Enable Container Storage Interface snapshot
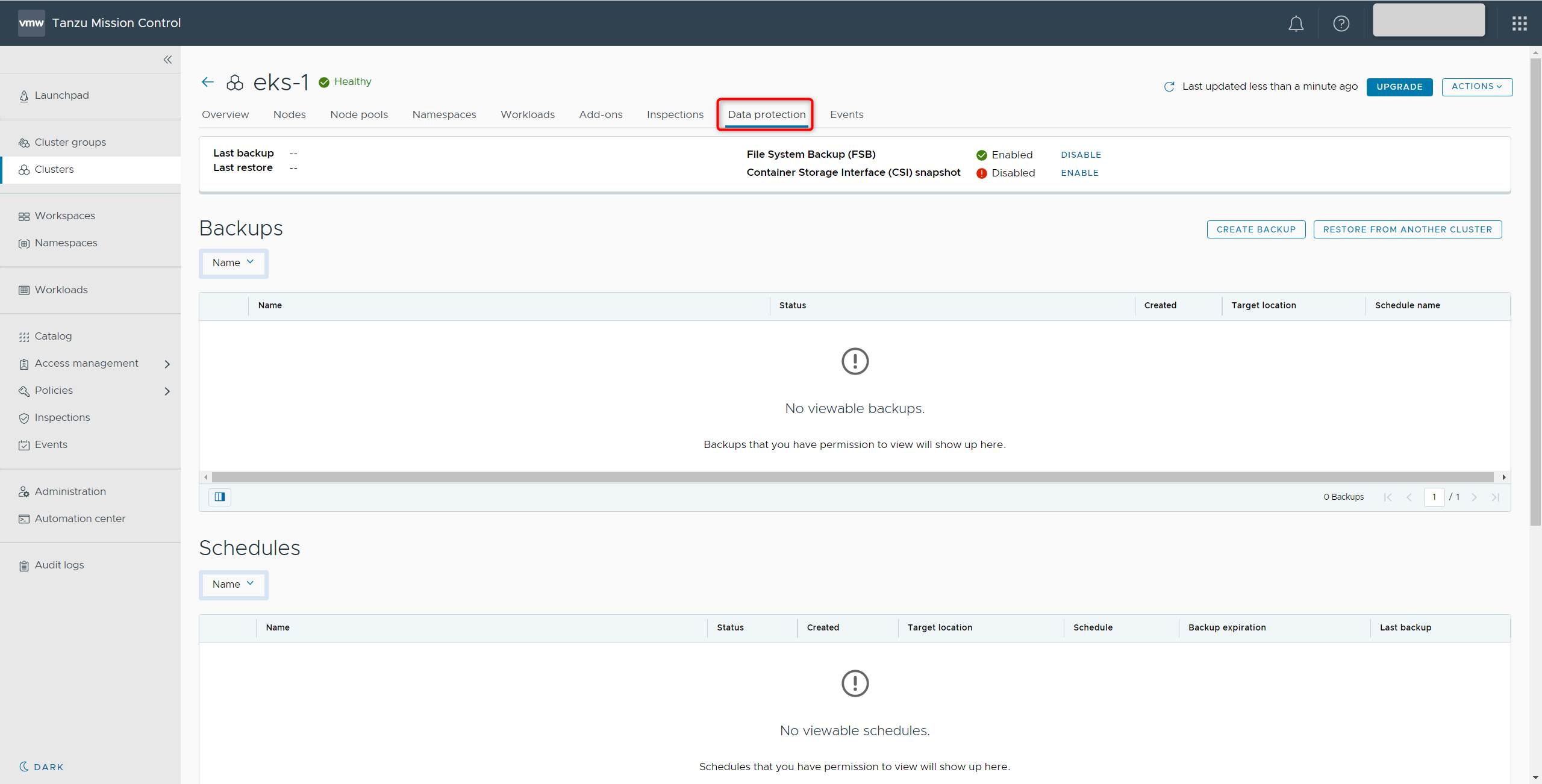This screenshot has height=784, width=1542. tap(1079, 173)
